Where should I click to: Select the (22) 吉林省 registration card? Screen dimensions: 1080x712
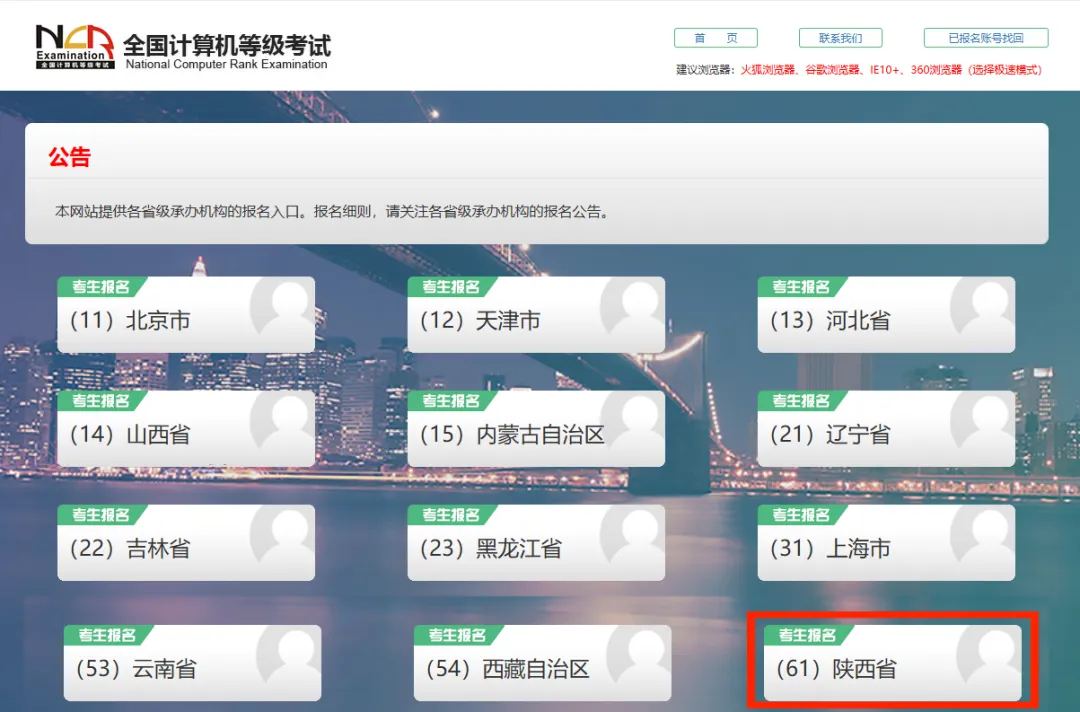click(185, 542)
